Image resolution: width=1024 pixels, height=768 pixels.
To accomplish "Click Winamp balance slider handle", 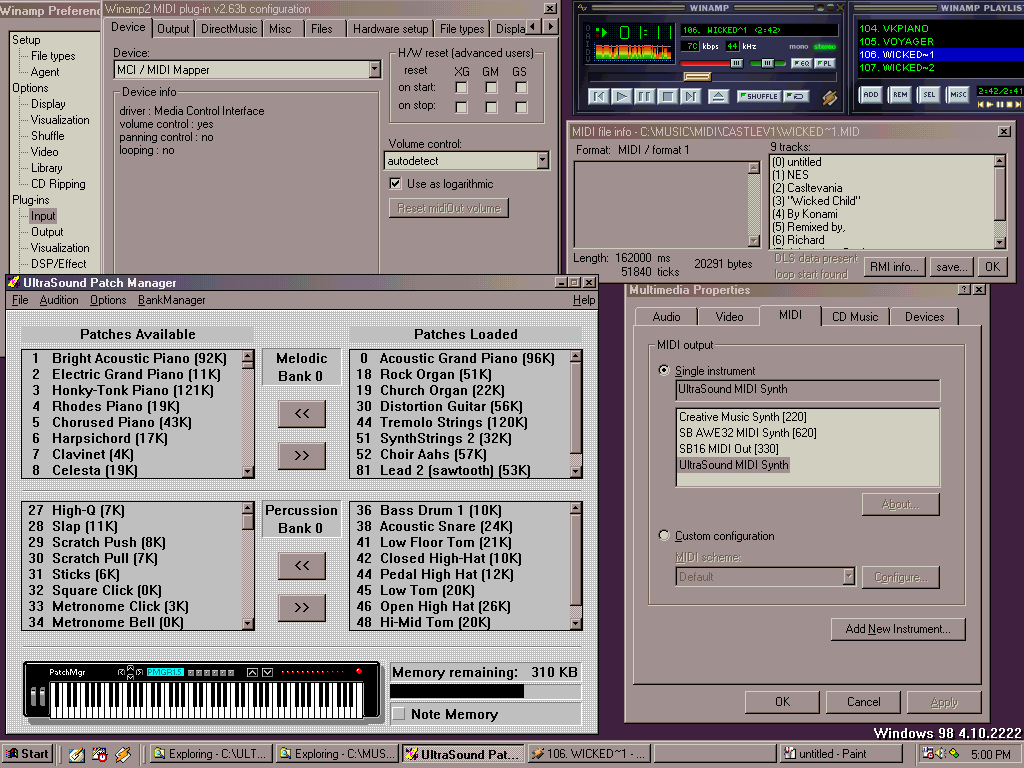I will (x=768, y=63).
